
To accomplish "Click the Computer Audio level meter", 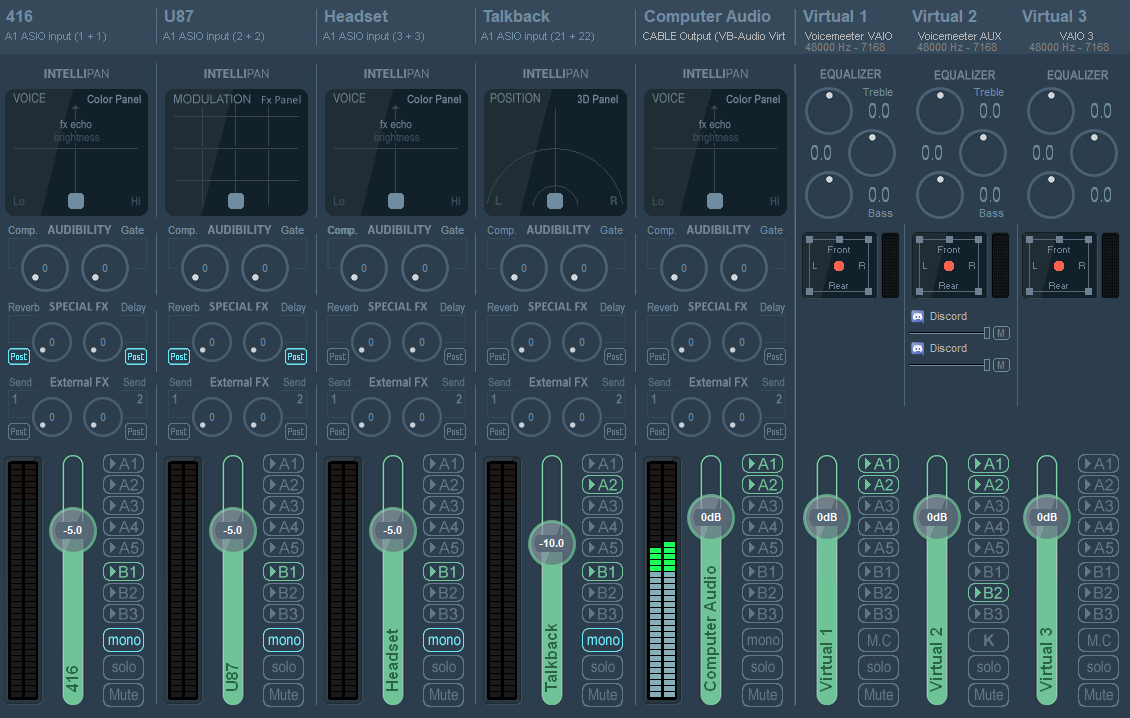I will click(x=662, y=582).
